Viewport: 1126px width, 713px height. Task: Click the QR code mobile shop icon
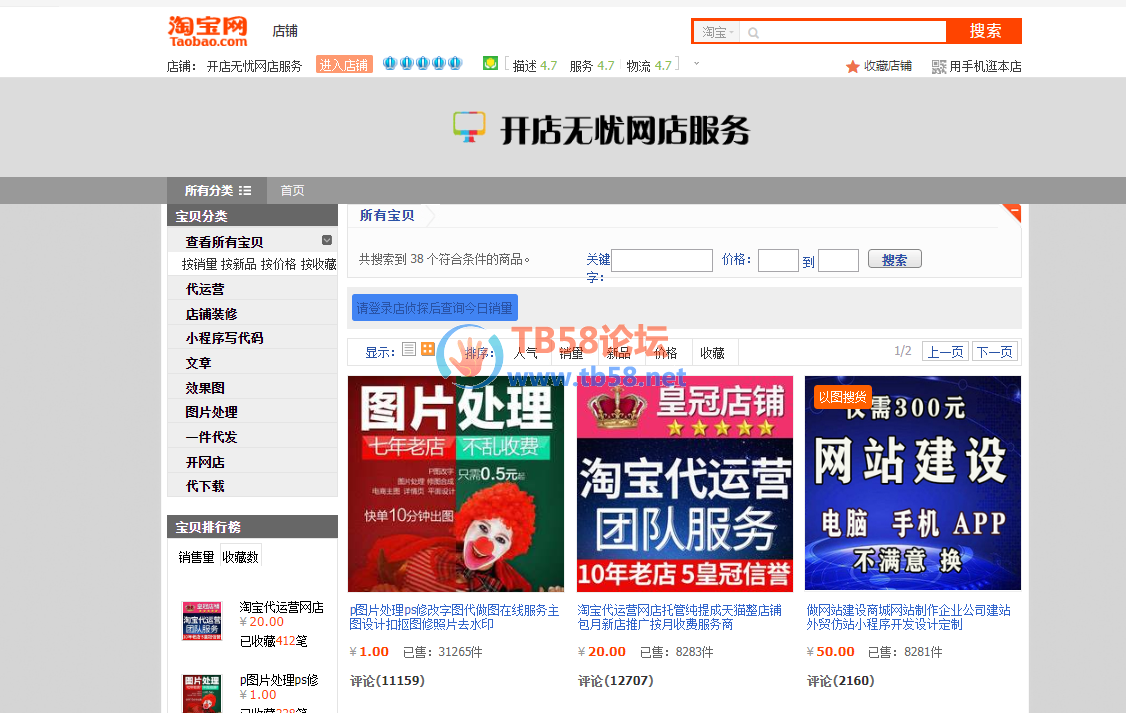[938, 67]
